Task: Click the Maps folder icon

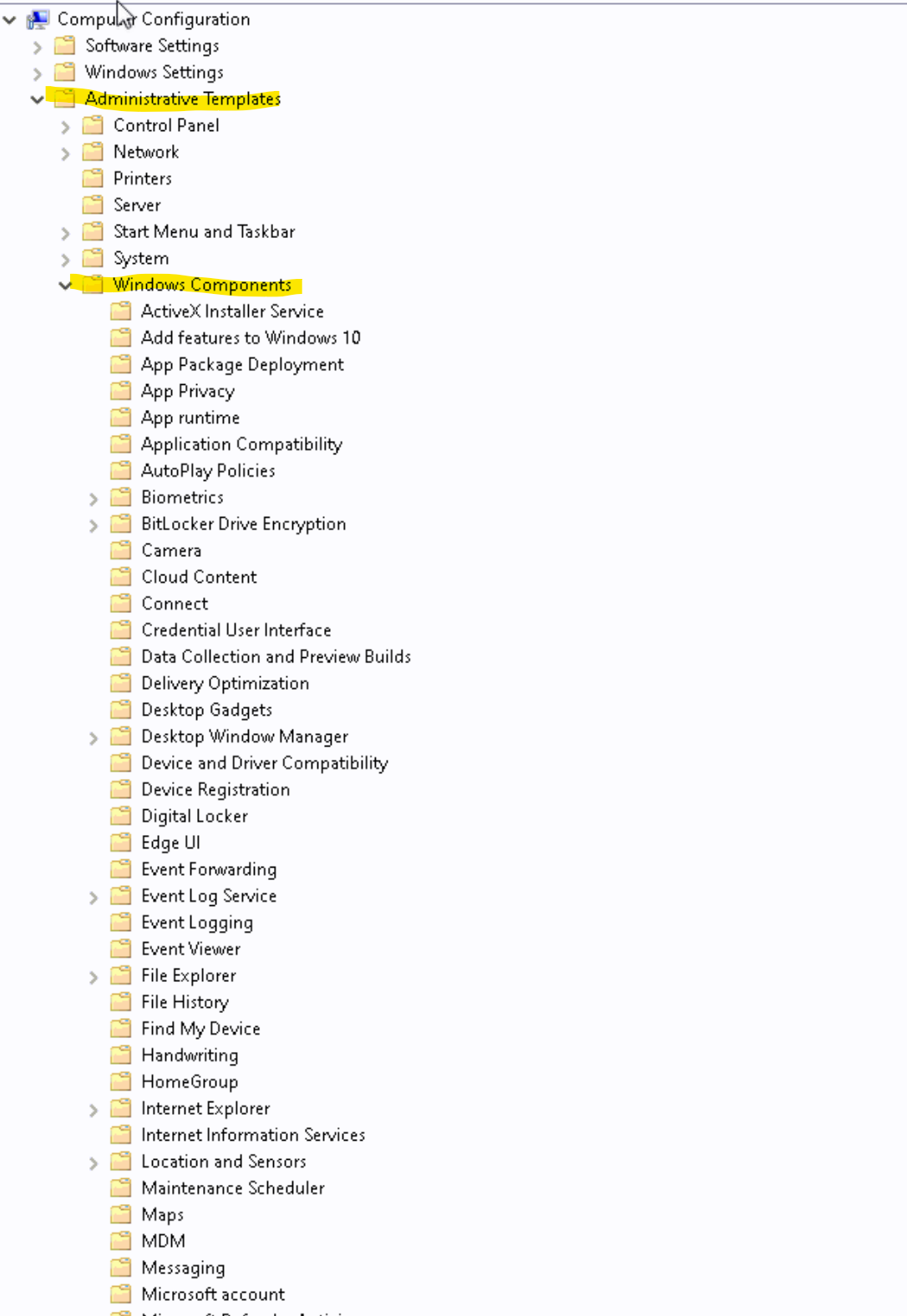Action: (x=121, y=1214)
